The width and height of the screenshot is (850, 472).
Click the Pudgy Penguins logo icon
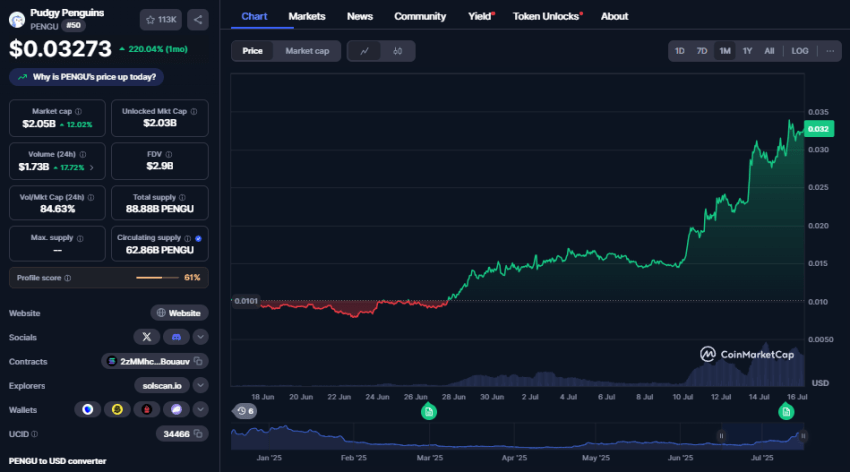[x=17, y=20]
